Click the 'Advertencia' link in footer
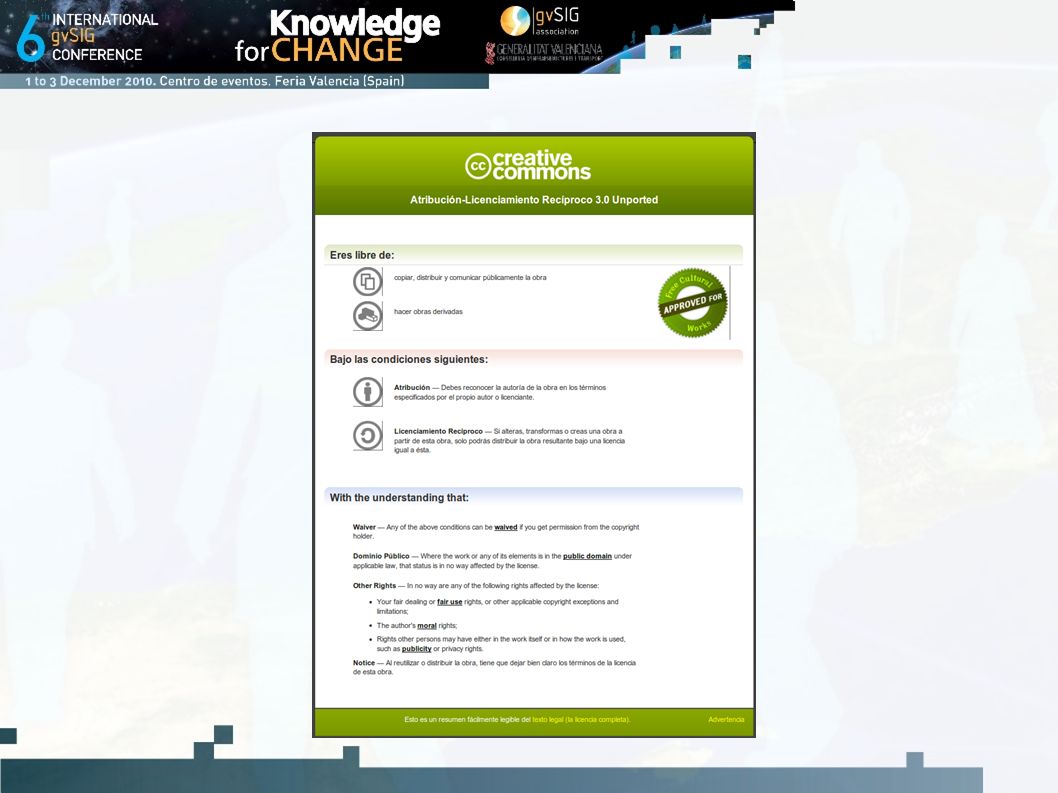This screenshot has width=1058, height=793. [726, 719]
